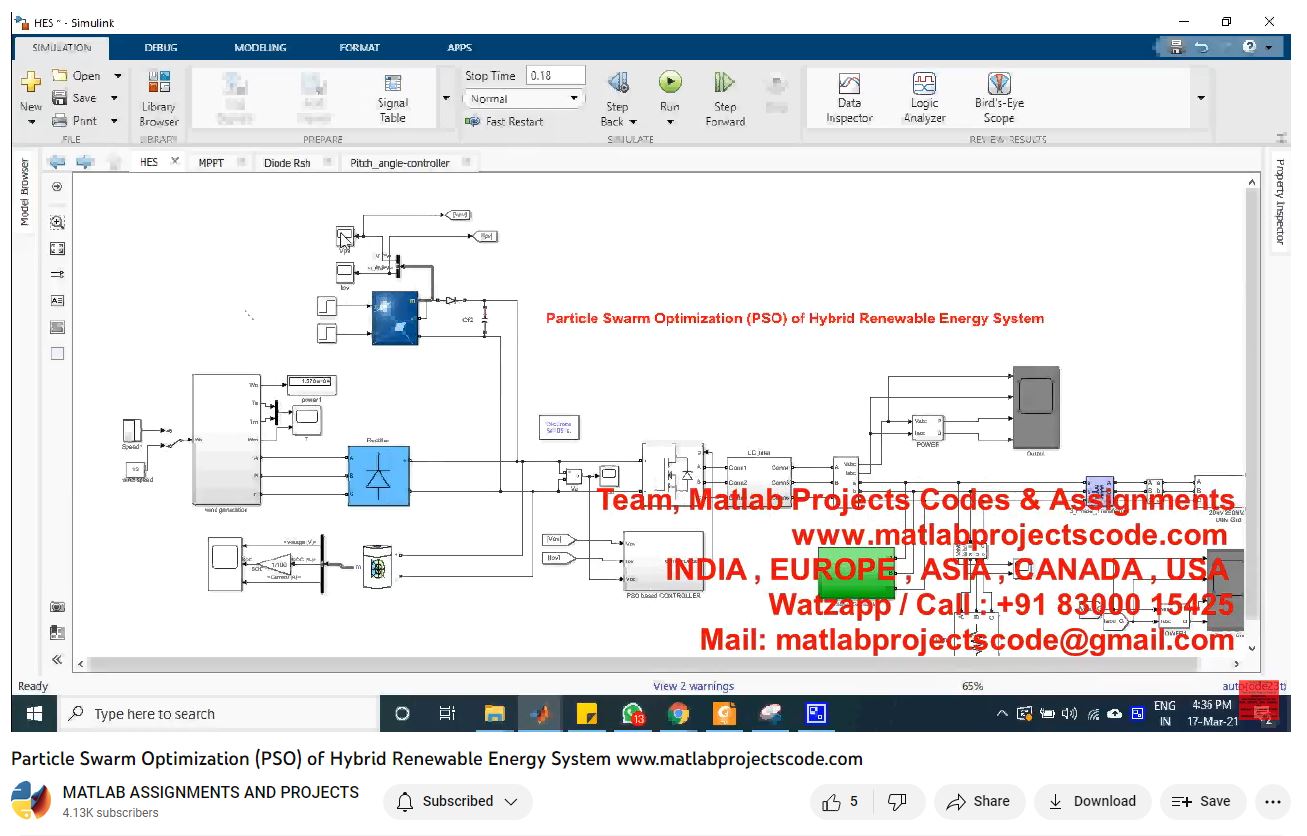Expand the Print dropdown arrow
1307x836 pixels.
point(114,121)
